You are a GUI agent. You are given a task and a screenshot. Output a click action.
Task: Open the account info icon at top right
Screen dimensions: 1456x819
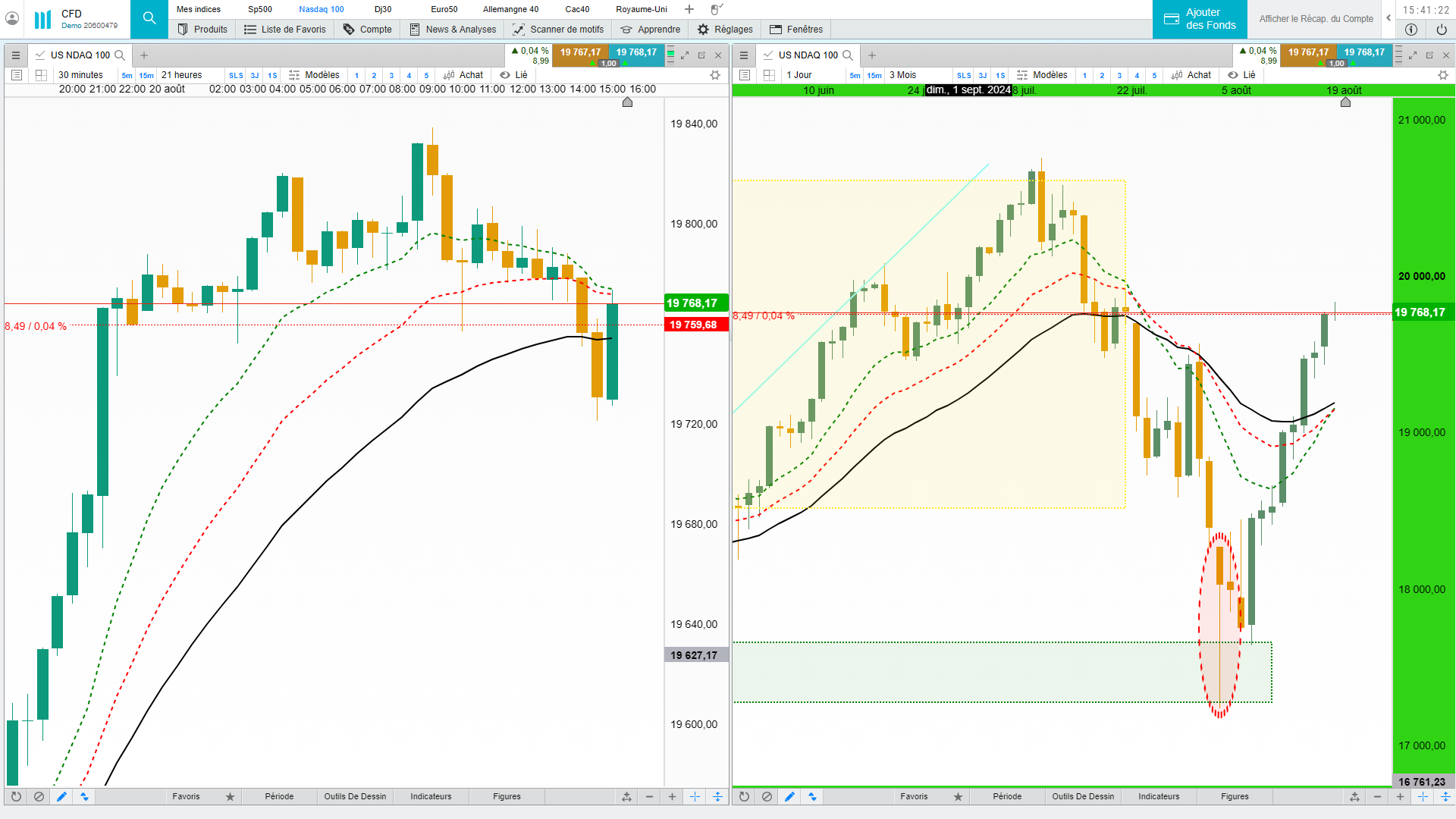point(1411,30)
